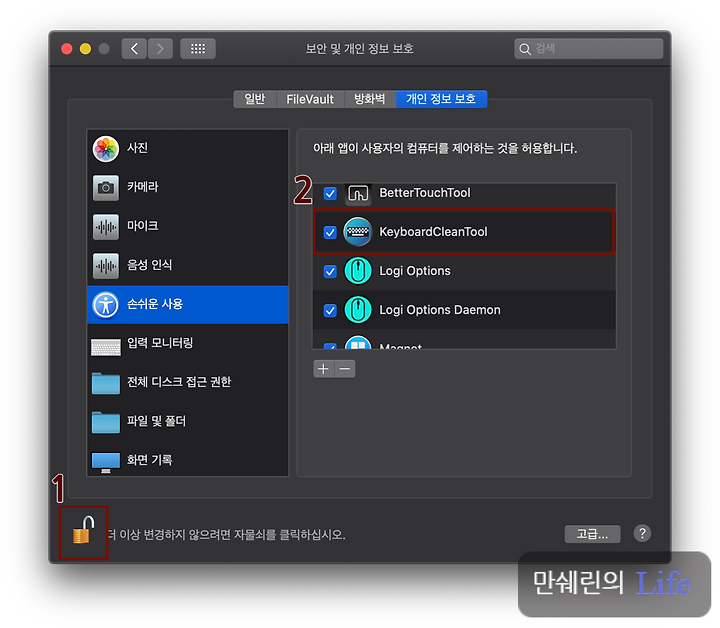Click the KeyboardCleanTool app icon

tap(358, 232)
